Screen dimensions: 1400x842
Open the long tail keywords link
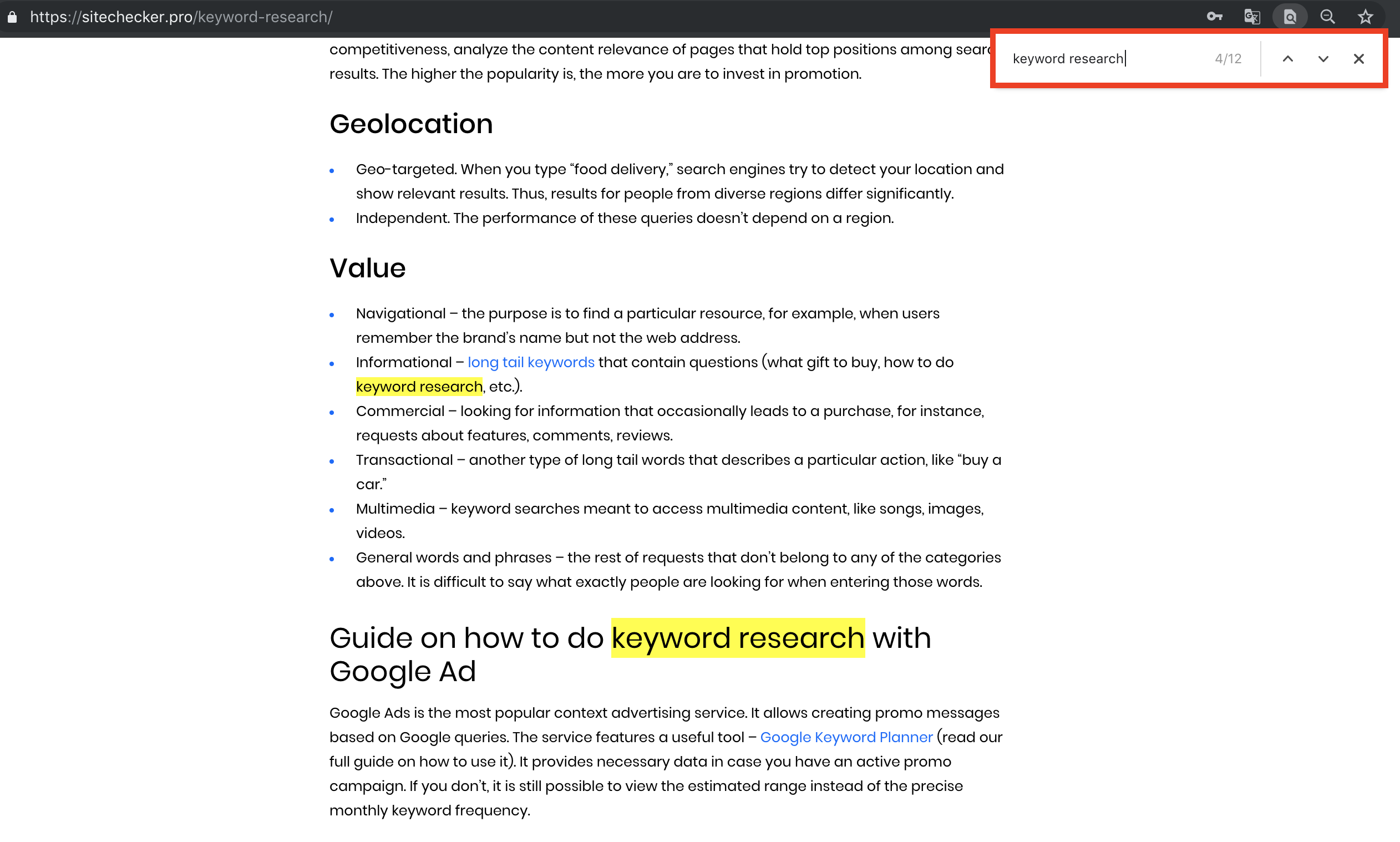(x=531, y=362)
